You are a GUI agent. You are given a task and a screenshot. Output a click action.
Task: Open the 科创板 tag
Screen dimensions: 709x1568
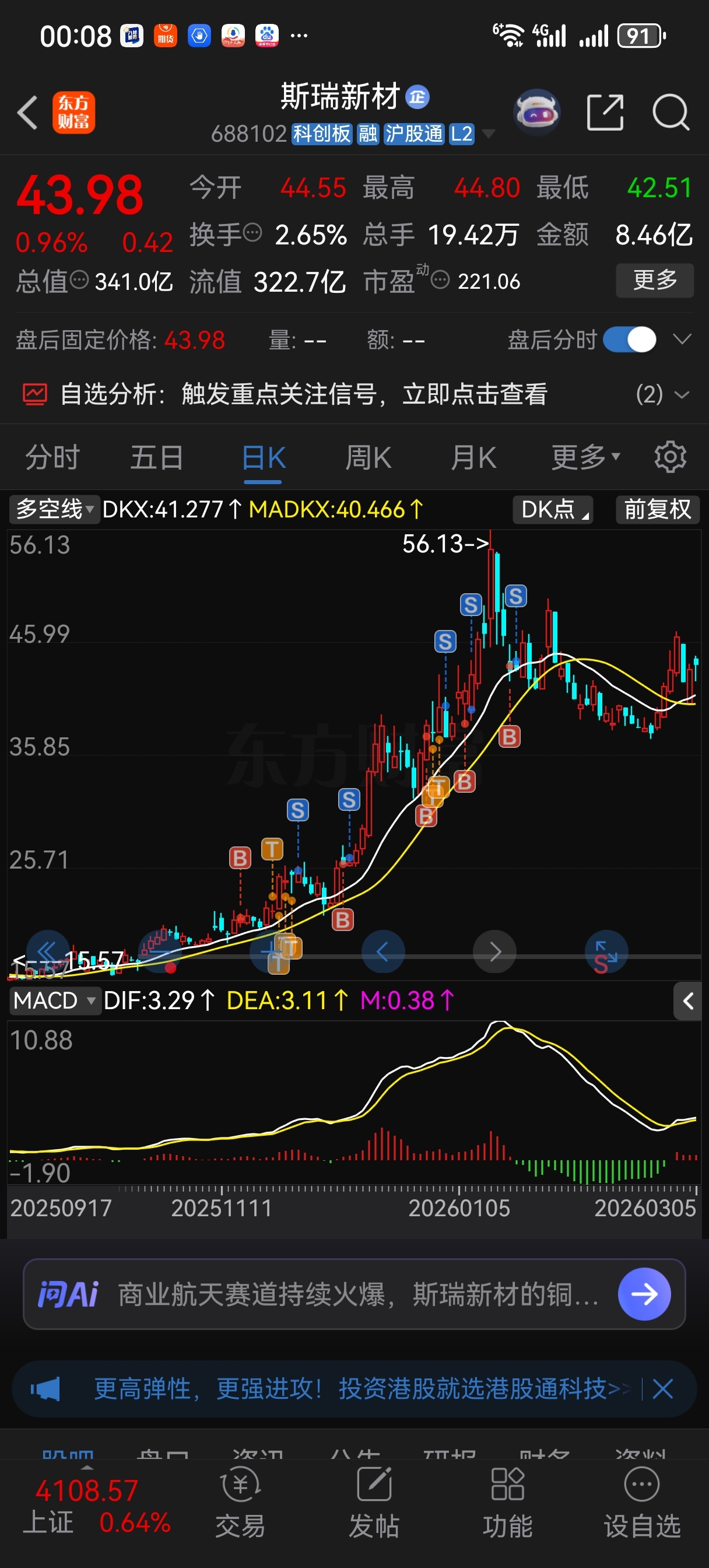[322, 134]
